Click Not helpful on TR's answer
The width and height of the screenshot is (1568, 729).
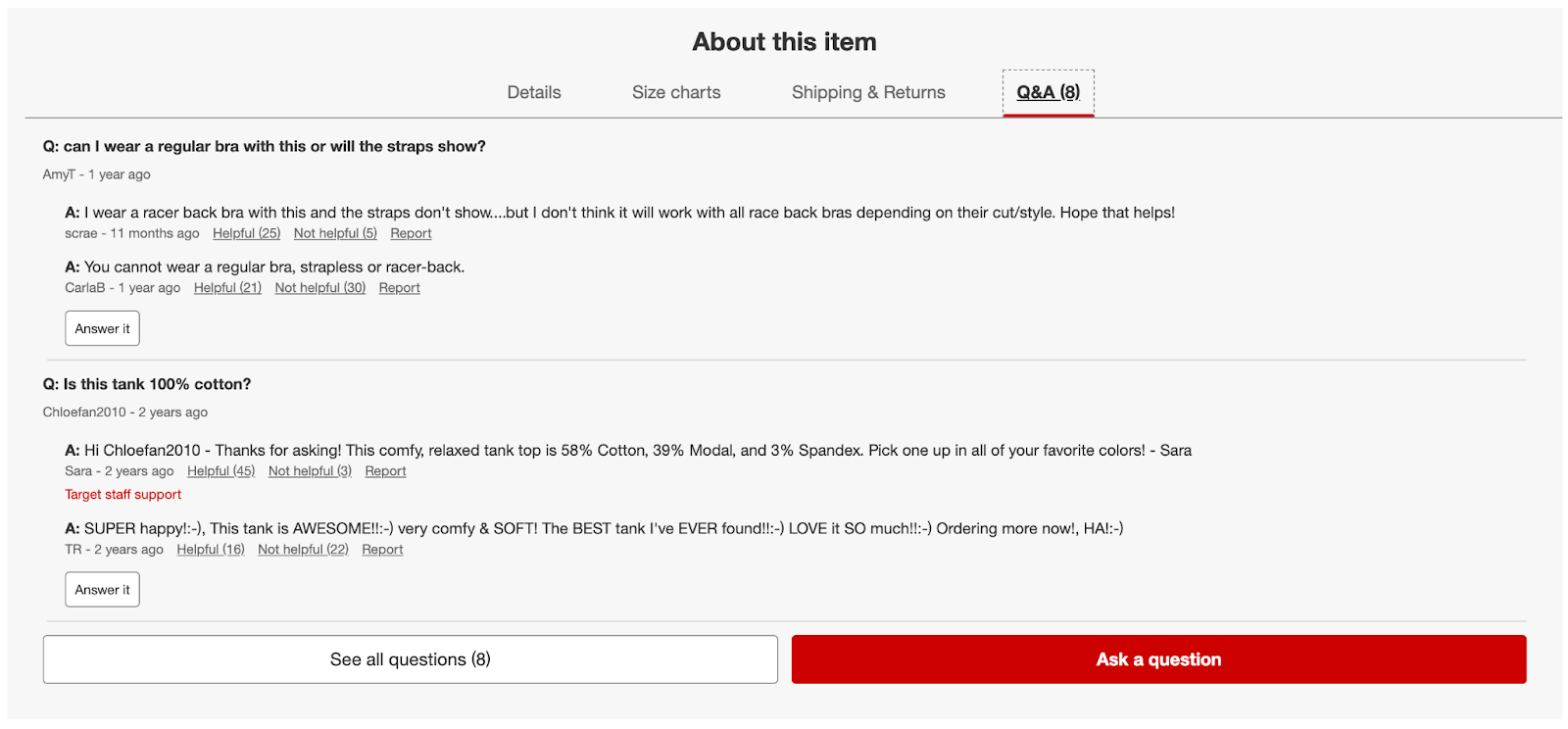click(303, 549)
